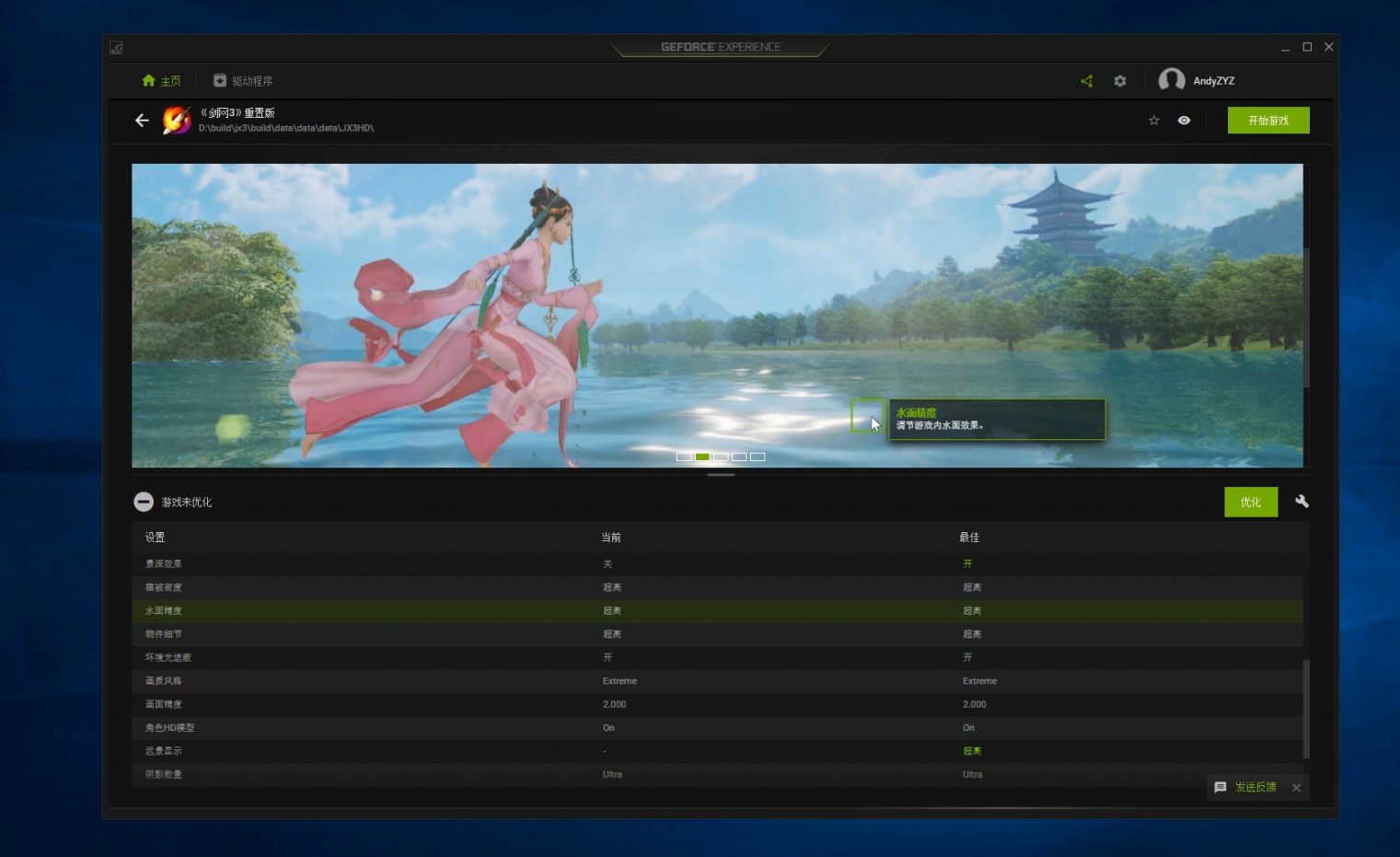Select the fourth screenshot indicator

[x=739, y=457]
